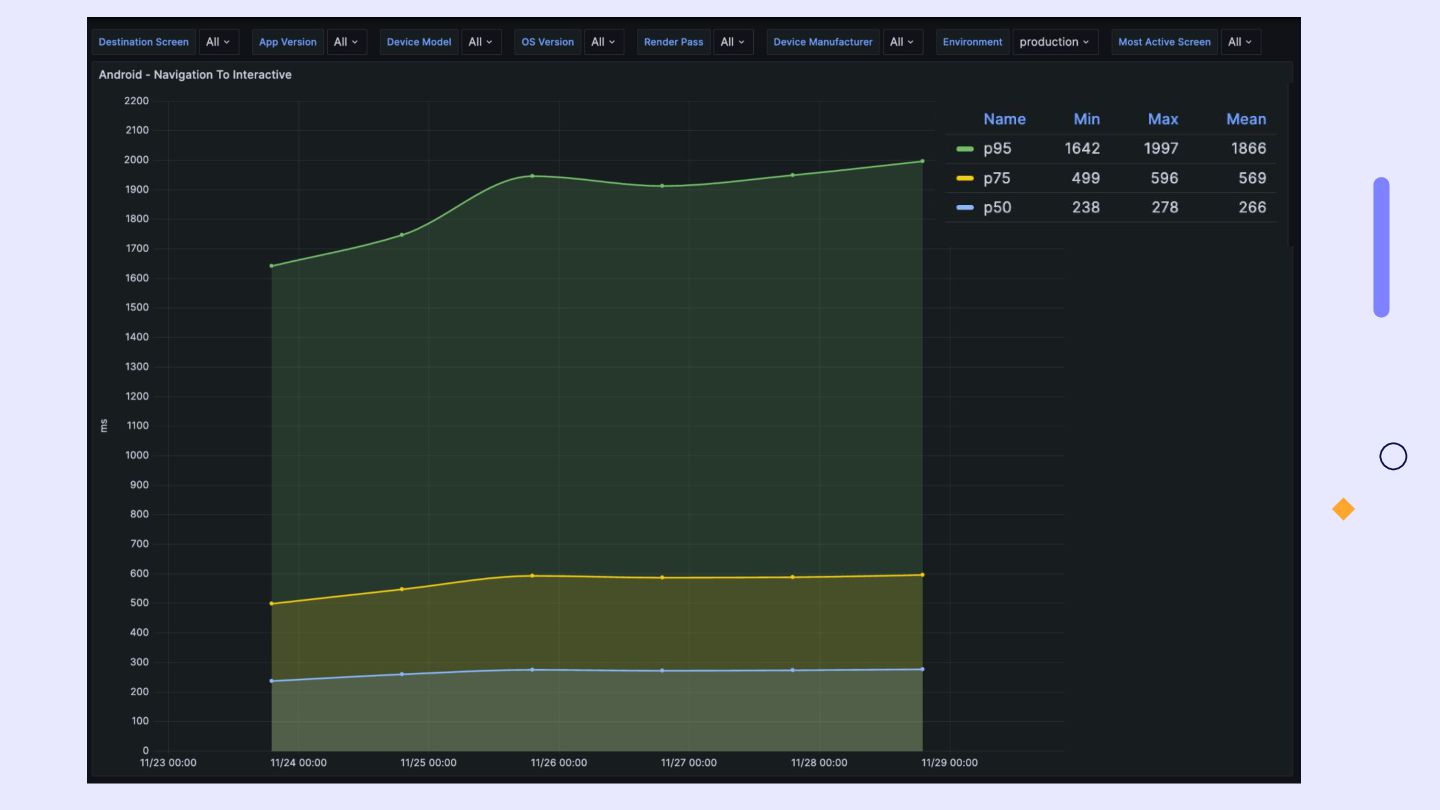Click the yellow p75 legend color swatch

pos(965,178)
